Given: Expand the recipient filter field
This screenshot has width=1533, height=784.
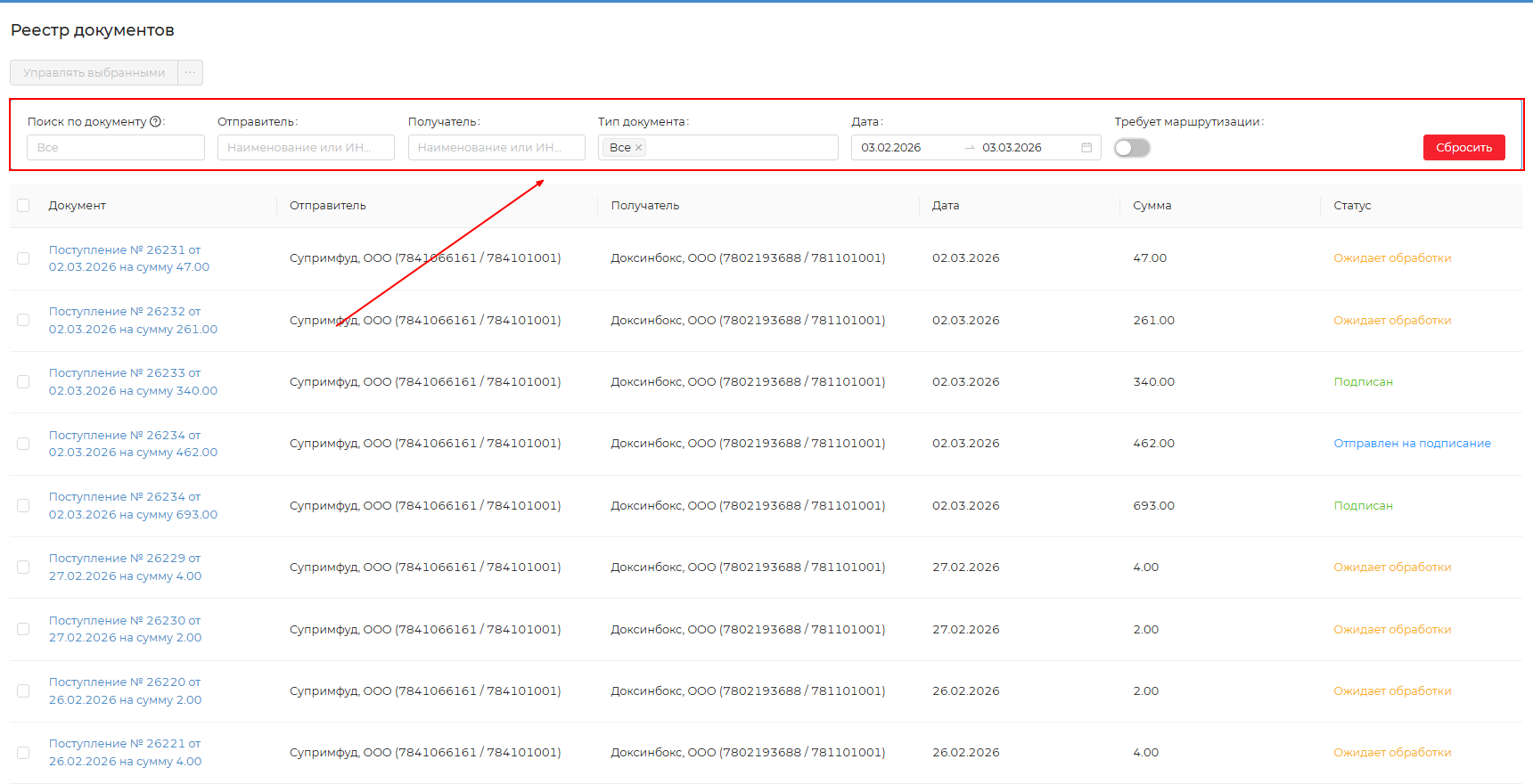Looking at the screenshot, I should [496, 148].
